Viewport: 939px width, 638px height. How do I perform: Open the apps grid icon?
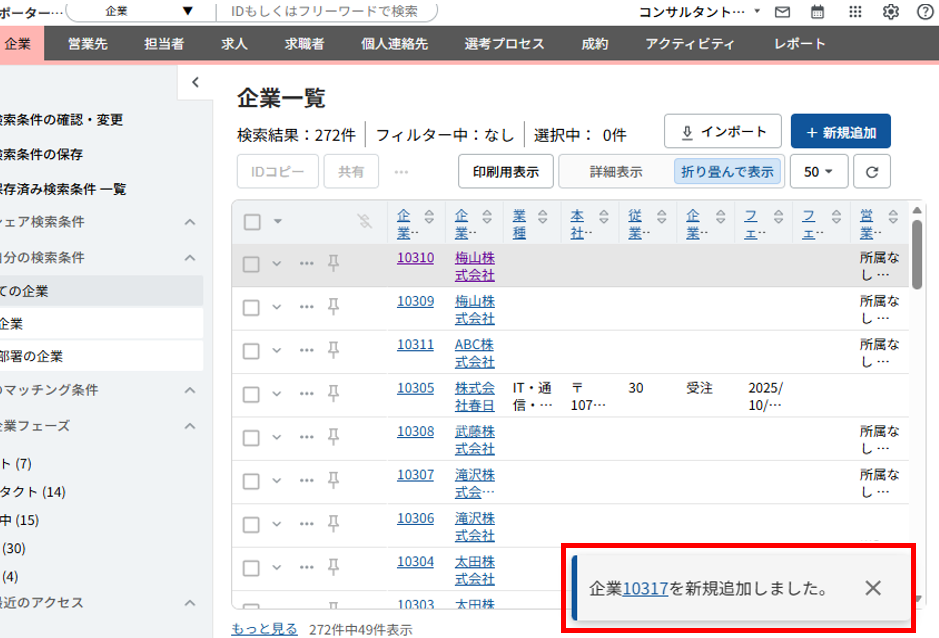click(x=854, y=12)
